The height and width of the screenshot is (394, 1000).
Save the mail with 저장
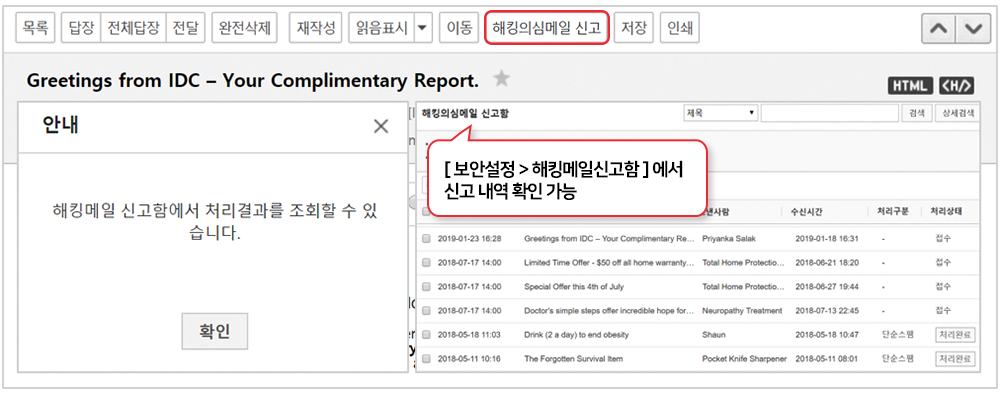pyautogui.click(x=634, y=28)
